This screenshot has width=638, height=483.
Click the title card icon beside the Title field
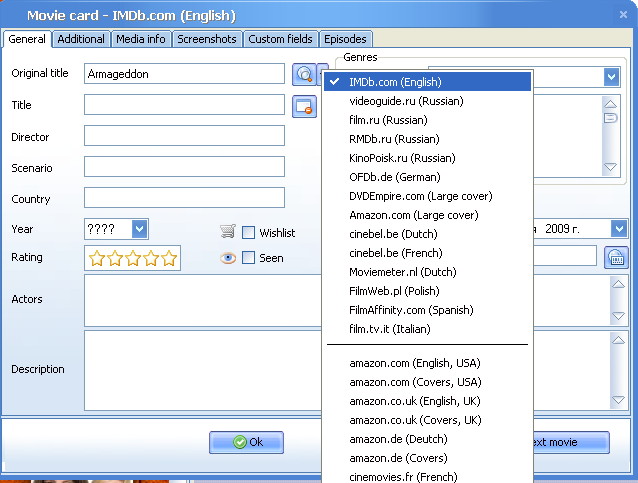click(x=304, y=107)
